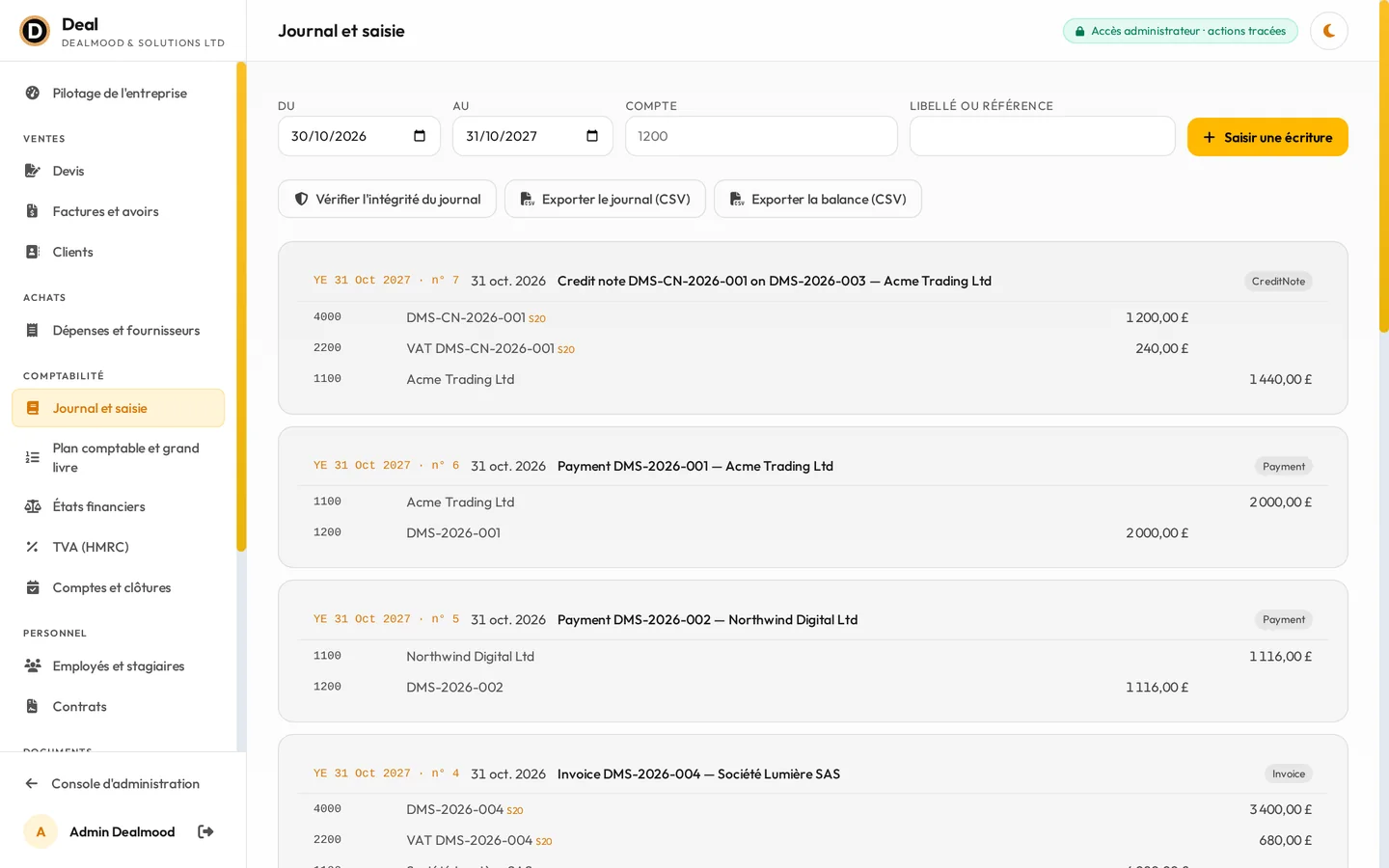Screen dimensions: 1389x868
Task: Click the COMPTE input field
Action: tap(761, 136)
